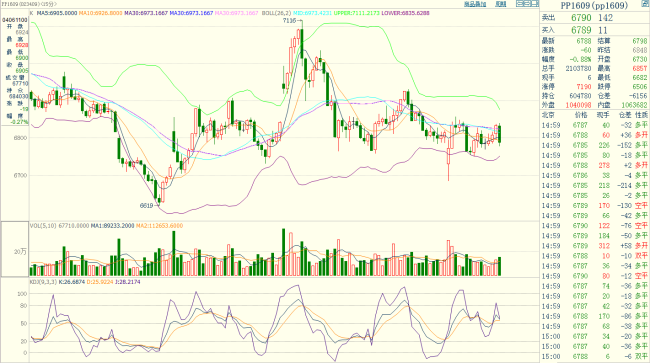This screenshot has width=650, height=363.
Task: Click the 最低 value 6682
Action: 640,77
